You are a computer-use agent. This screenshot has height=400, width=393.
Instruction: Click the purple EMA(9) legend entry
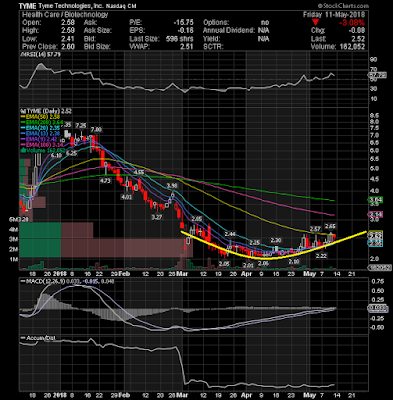click(39, 140)
